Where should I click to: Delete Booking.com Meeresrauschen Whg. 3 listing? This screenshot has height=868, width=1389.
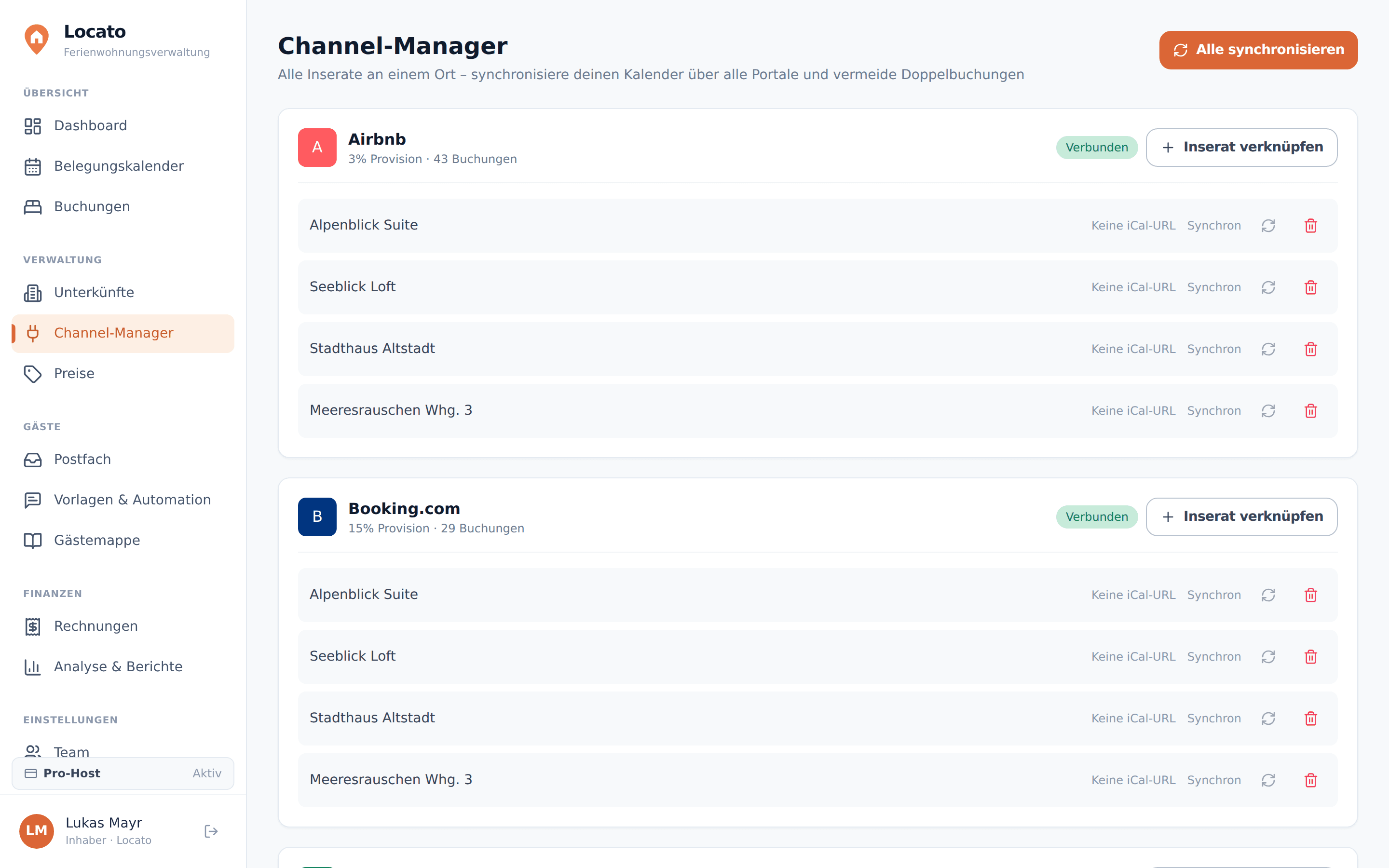[x=1310, y=780]
